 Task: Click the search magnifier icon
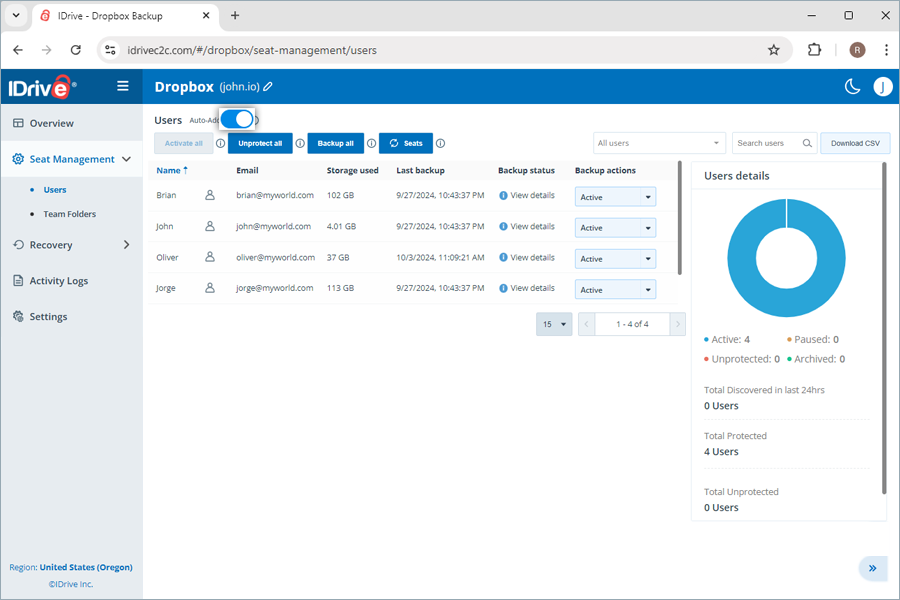pos(807,143)
